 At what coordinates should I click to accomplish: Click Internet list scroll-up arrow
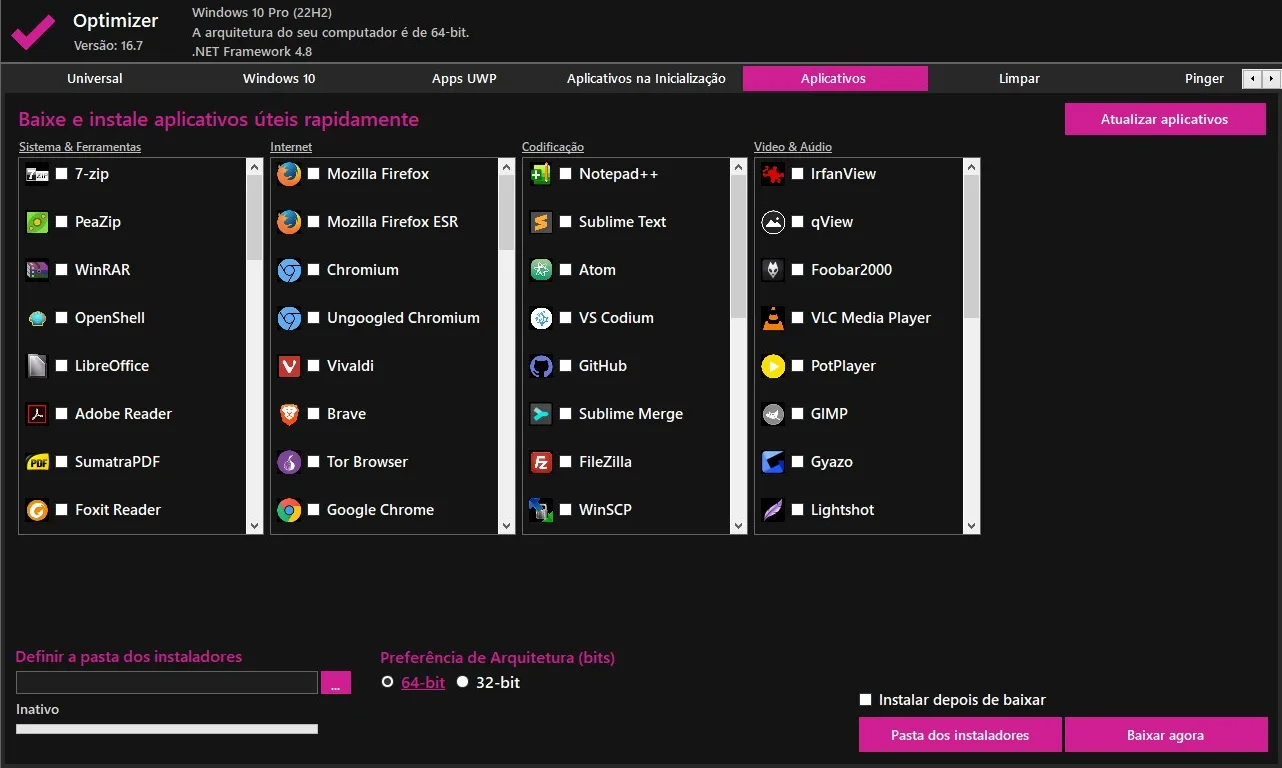point(506,168)
